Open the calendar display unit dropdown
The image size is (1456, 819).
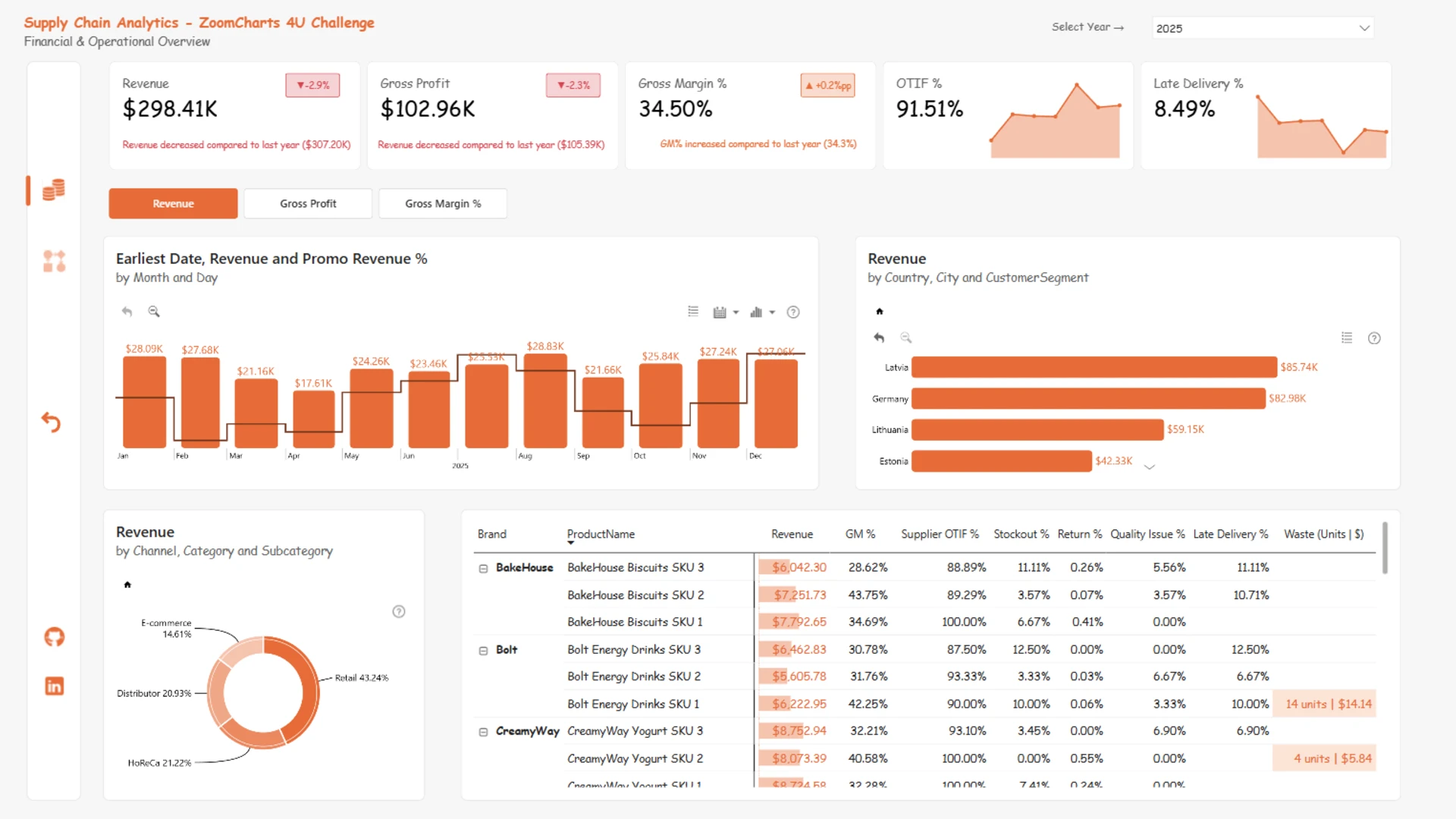click(x=725, y=312)
